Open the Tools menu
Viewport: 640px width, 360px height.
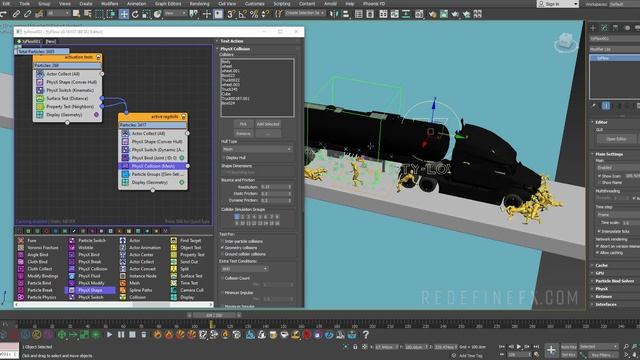tap(24, 4)
